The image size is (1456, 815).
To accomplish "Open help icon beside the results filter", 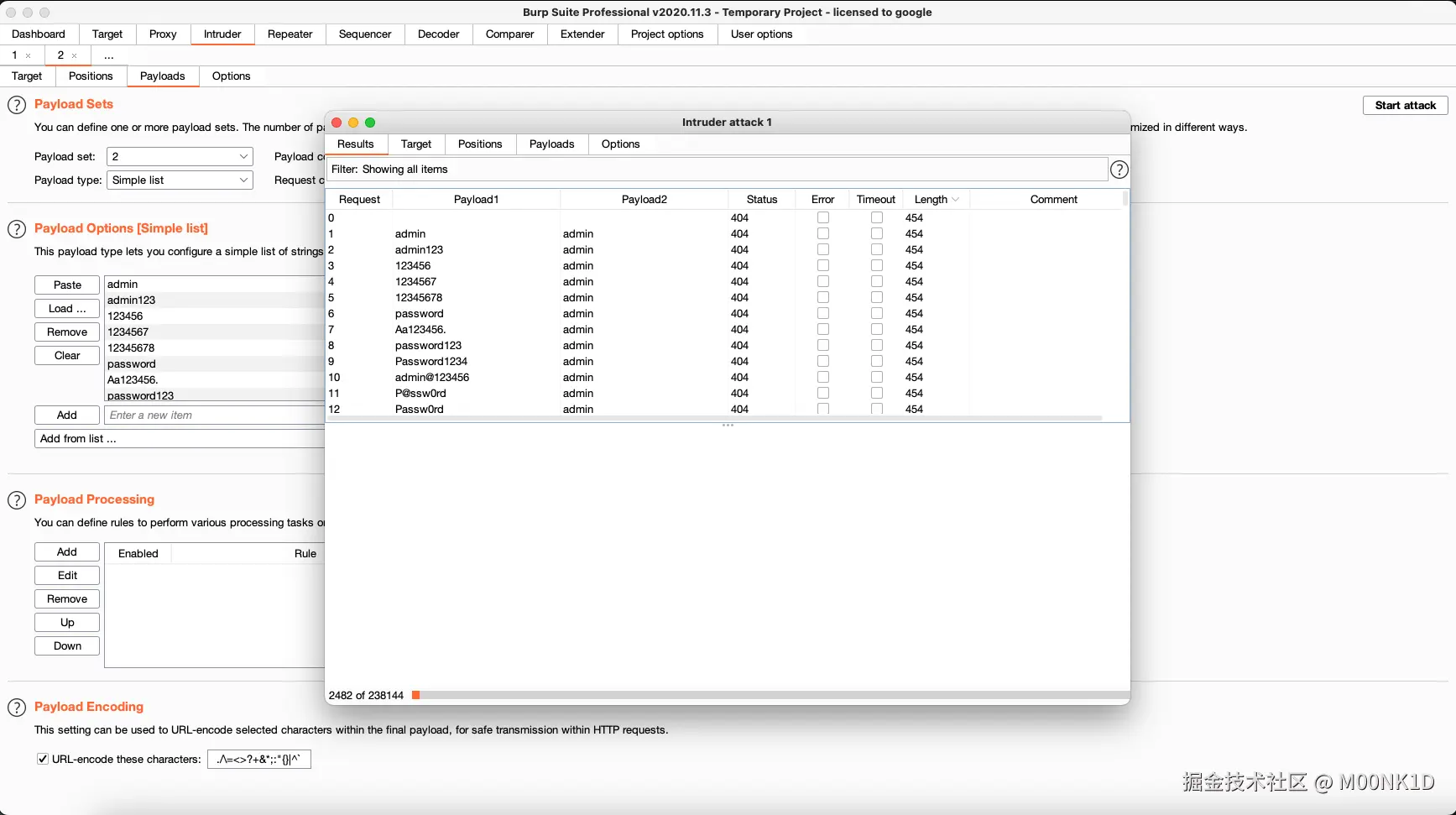I will [1119, 170].
